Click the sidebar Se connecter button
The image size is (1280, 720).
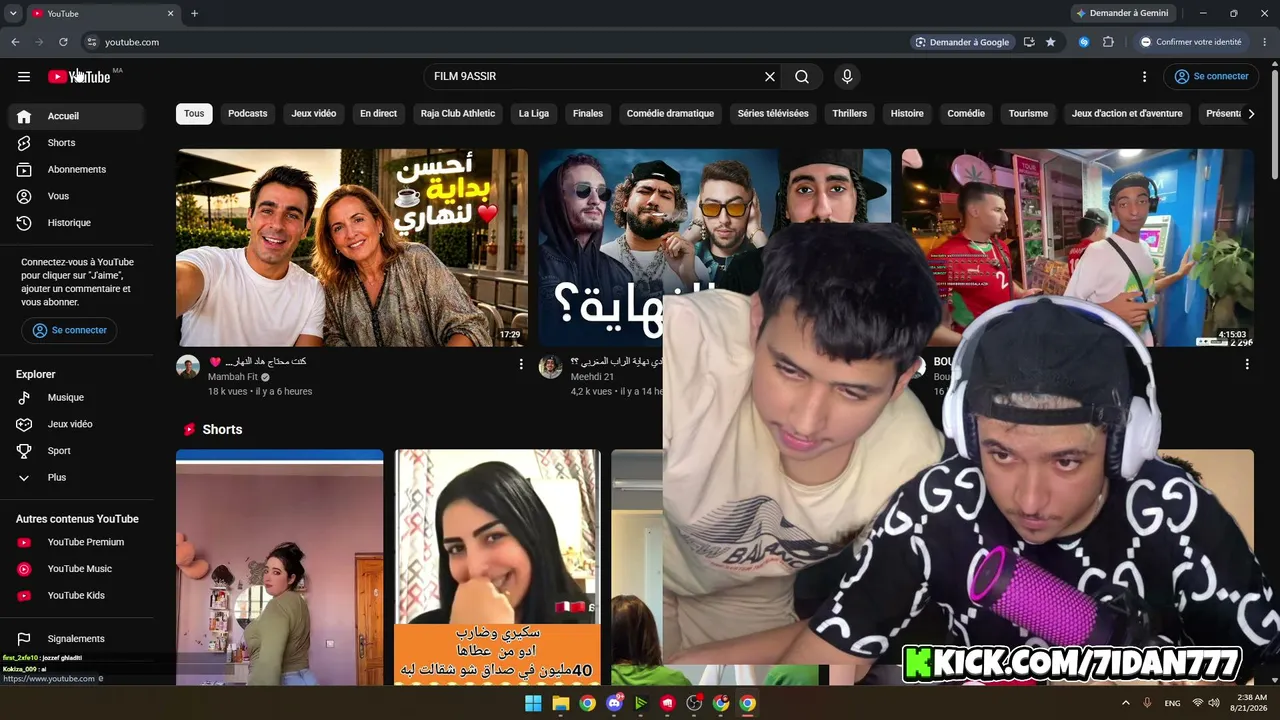pyautogui.click(x=69, y=330)
